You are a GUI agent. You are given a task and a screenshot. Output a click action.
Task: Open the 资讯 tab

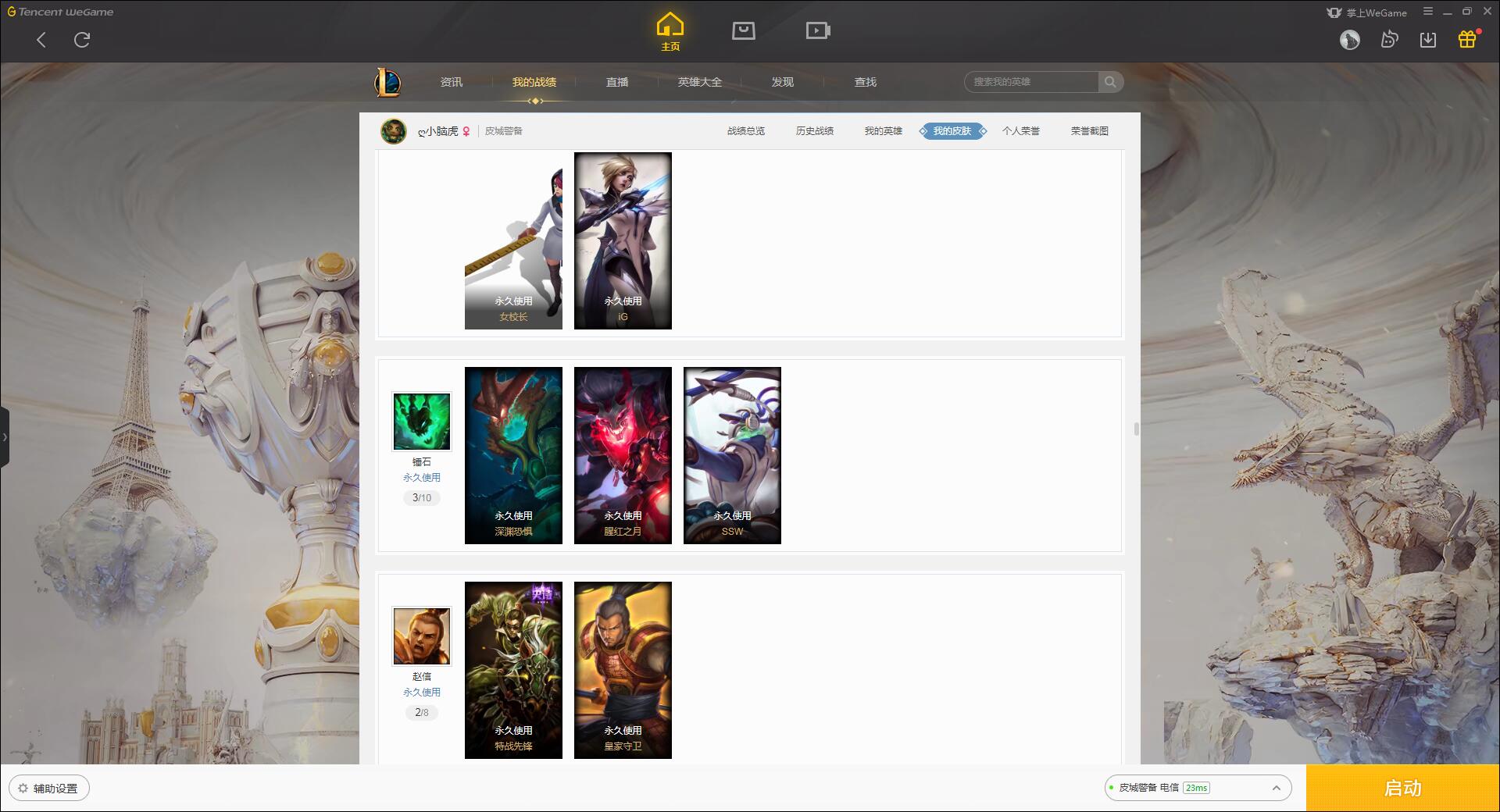pyautogui.click(x=452, y=82)
